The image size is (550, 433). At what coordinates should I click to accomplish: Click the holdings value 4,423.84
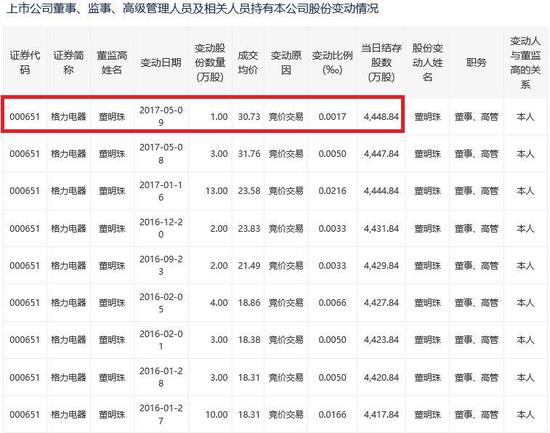point(381,340)
